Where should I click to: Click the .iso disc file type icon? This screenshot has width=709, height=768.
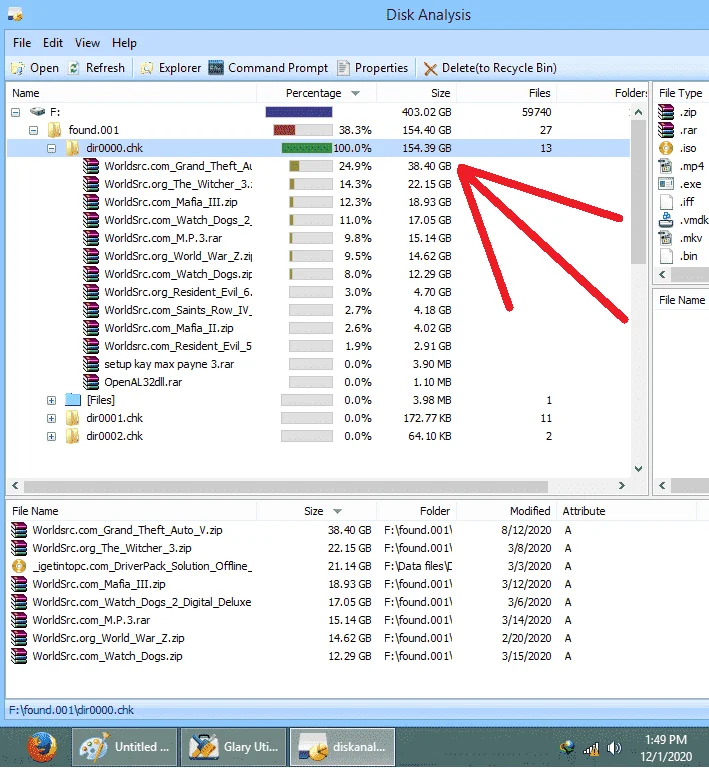[666, 148]
